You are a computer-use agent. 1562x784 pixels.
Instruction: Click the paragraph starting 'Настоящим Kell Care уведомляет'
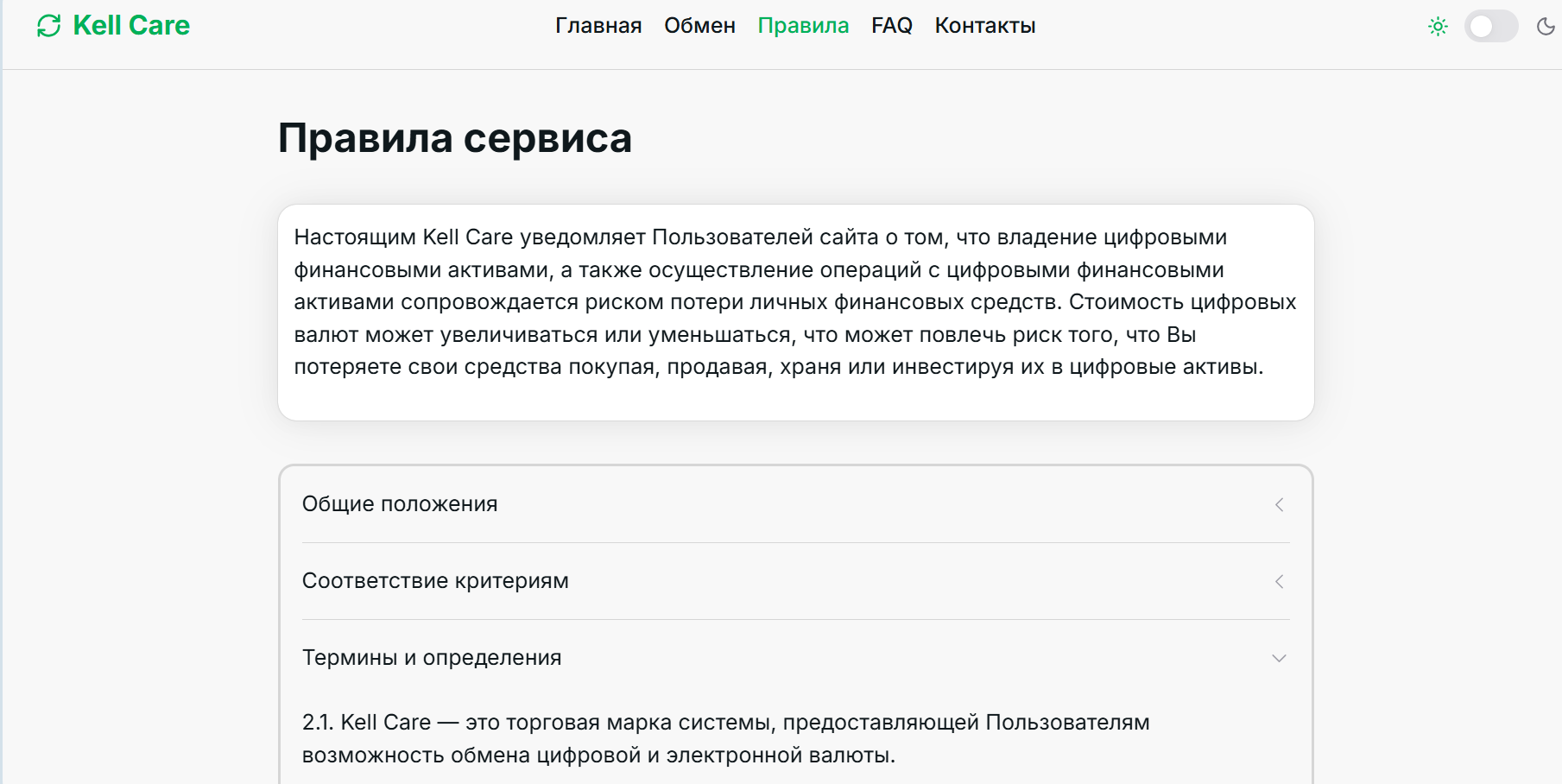click(795, 302)
